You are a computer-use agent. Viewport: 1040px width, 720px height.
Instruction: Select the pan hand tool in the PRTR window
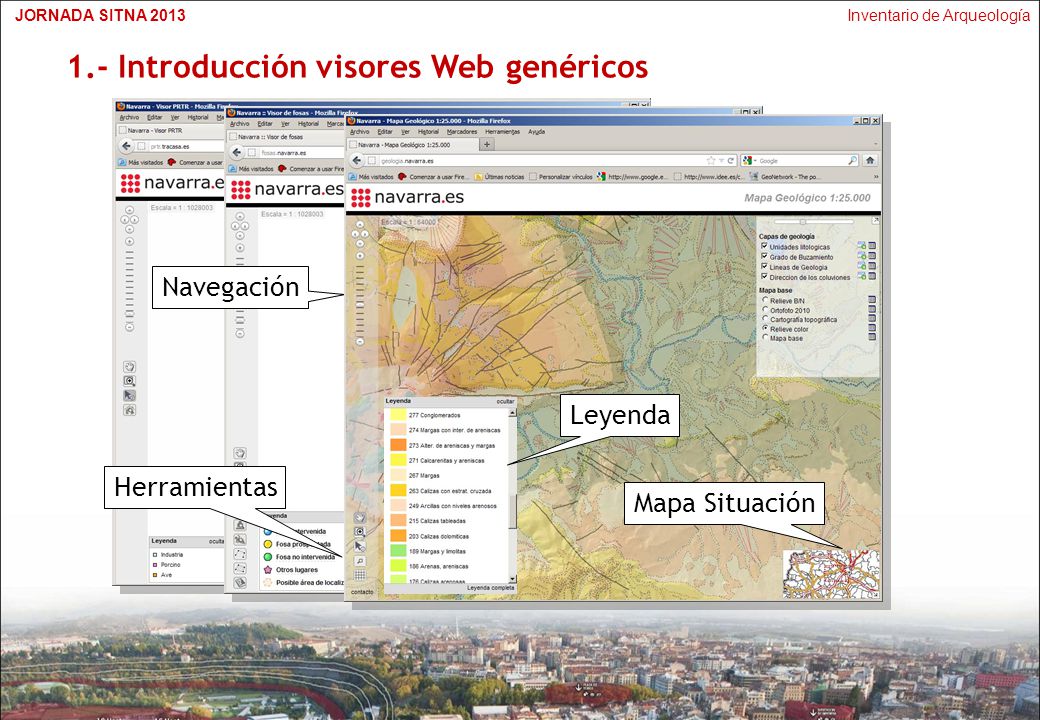pos(129,367)
